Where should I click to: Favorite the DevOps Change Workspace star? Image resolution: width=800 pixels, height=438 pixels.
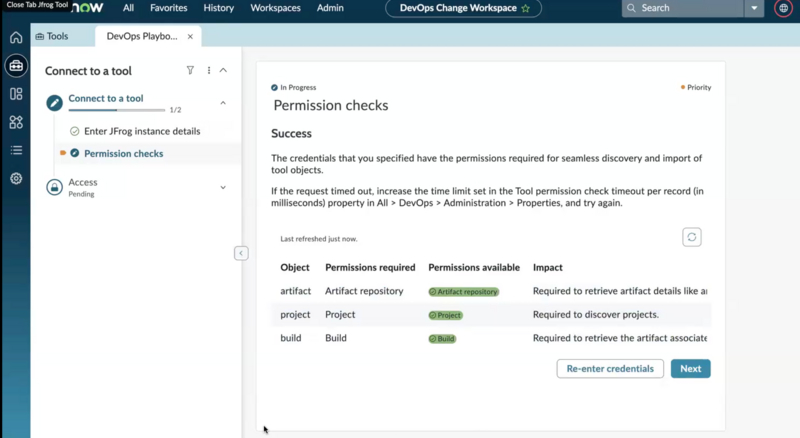pos(526,8)
